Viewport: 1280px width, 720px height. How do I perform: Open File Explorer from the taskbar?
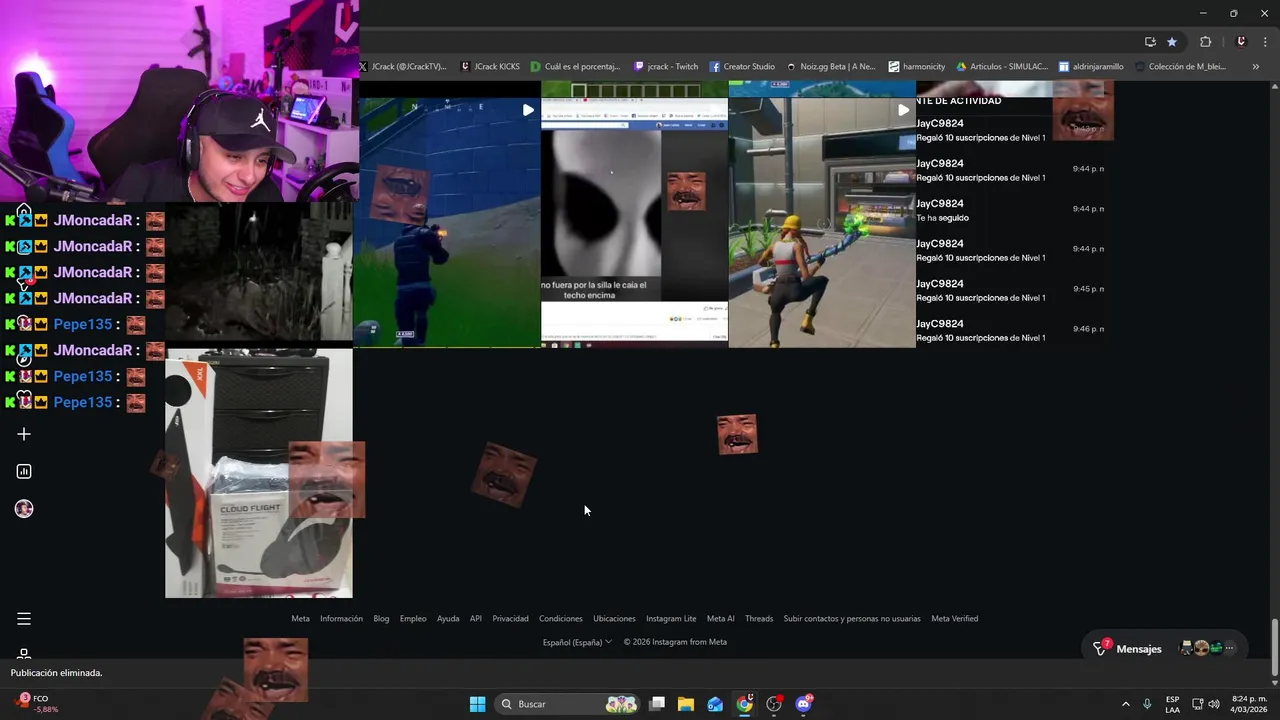686,704
